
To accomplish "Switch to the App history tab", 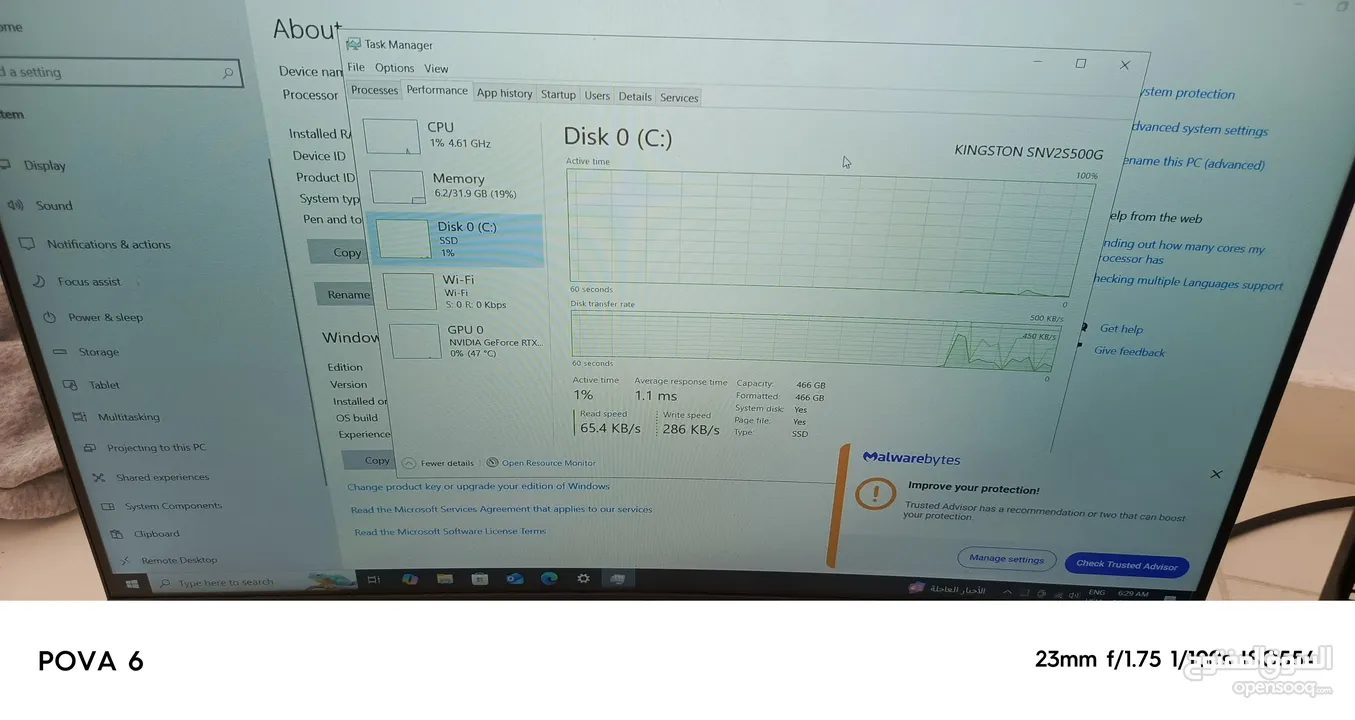I will point(504,93).
